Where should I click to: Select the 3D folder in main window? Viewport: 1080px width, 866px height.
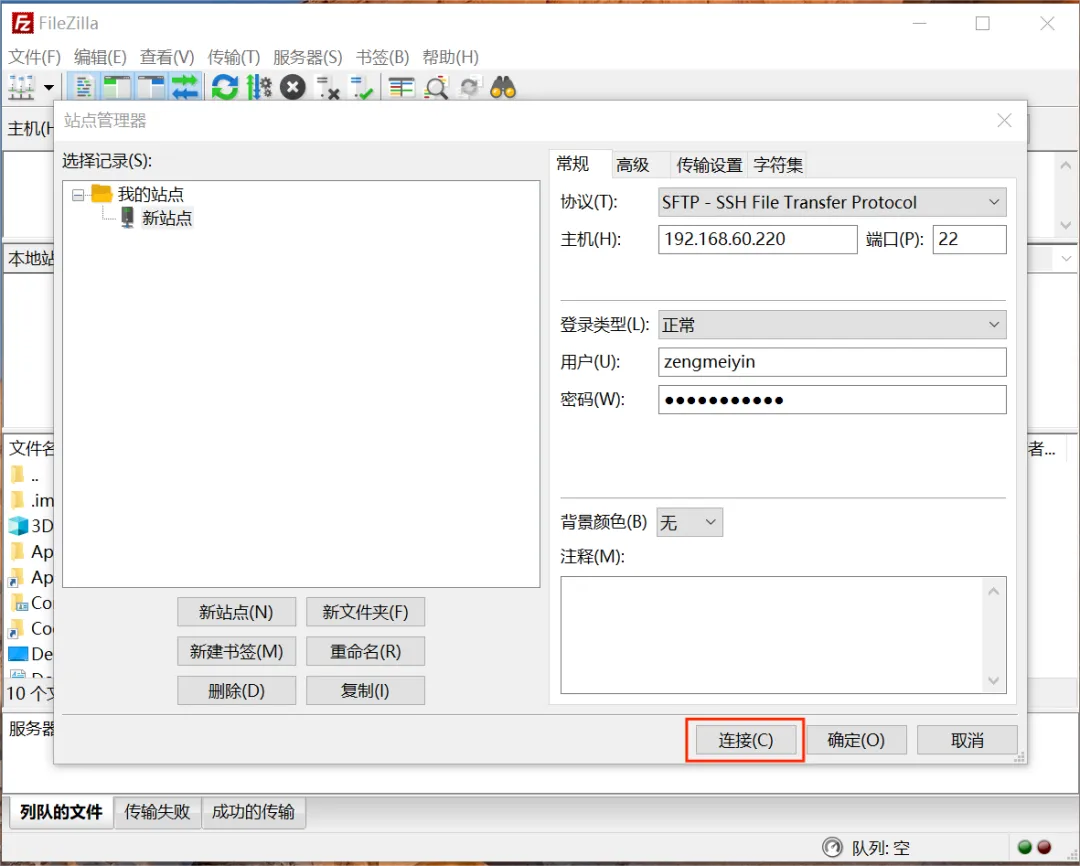point(30,526)
